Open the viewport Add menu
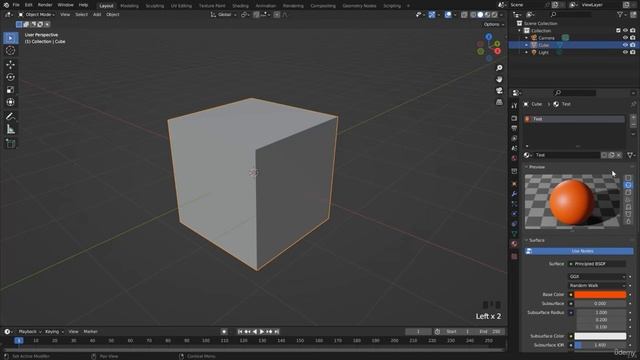Image resolution: width=640 pixels, height=360 pixels. click(x=97, y=15)
